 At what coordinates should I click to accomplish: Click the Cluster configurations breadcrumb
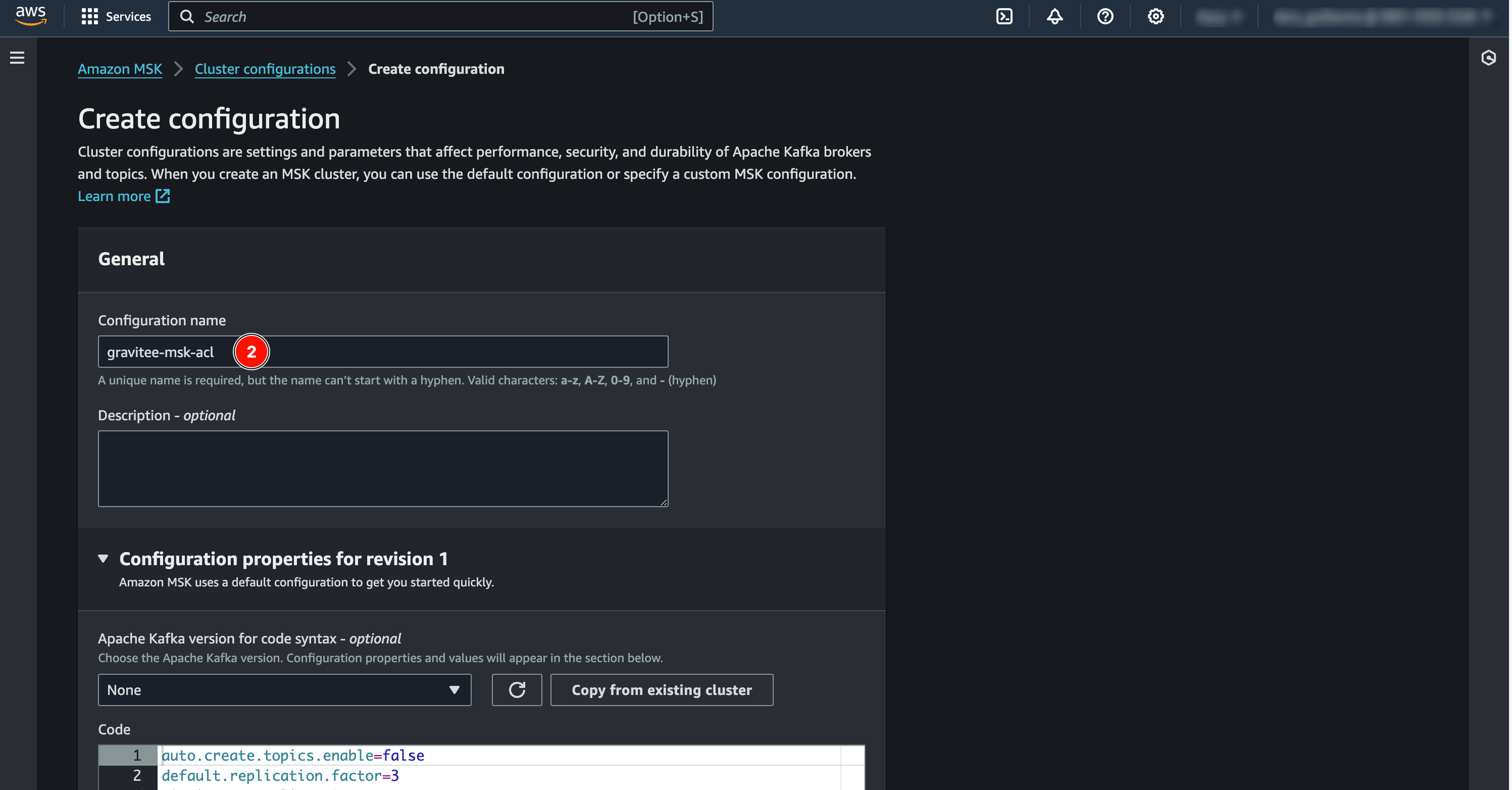tap(265, 68)
